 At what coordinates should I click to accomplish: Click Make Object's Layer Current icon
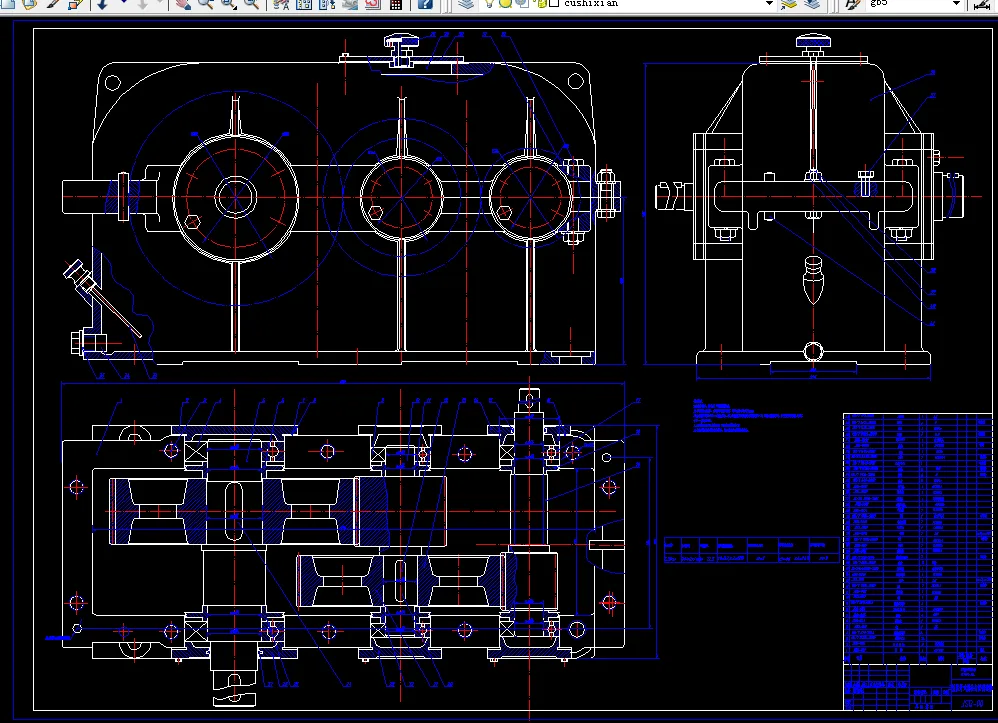[789, 4]
